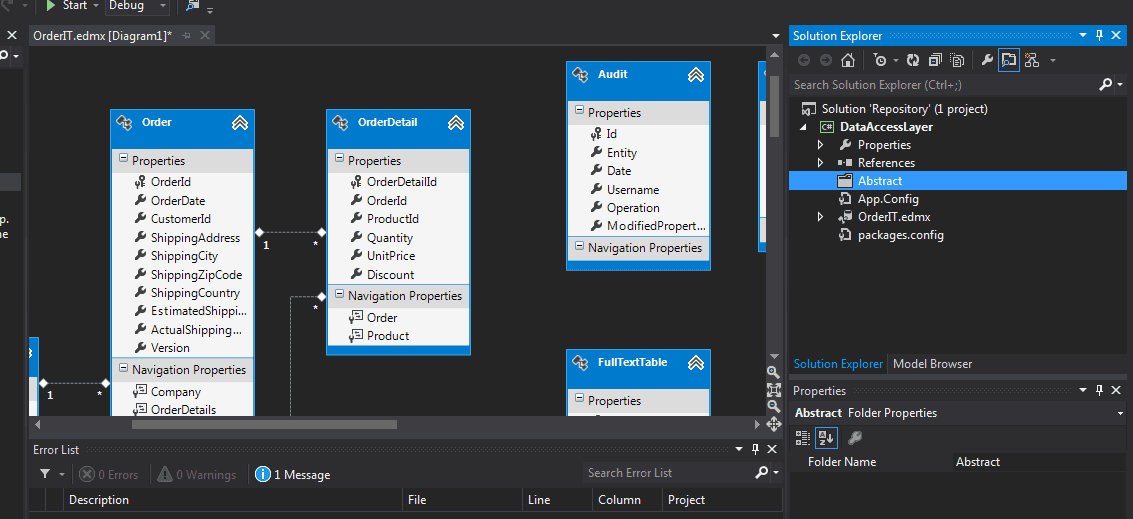Click the diagram horizontal scrollbar thumb

(x=264, y=424)
